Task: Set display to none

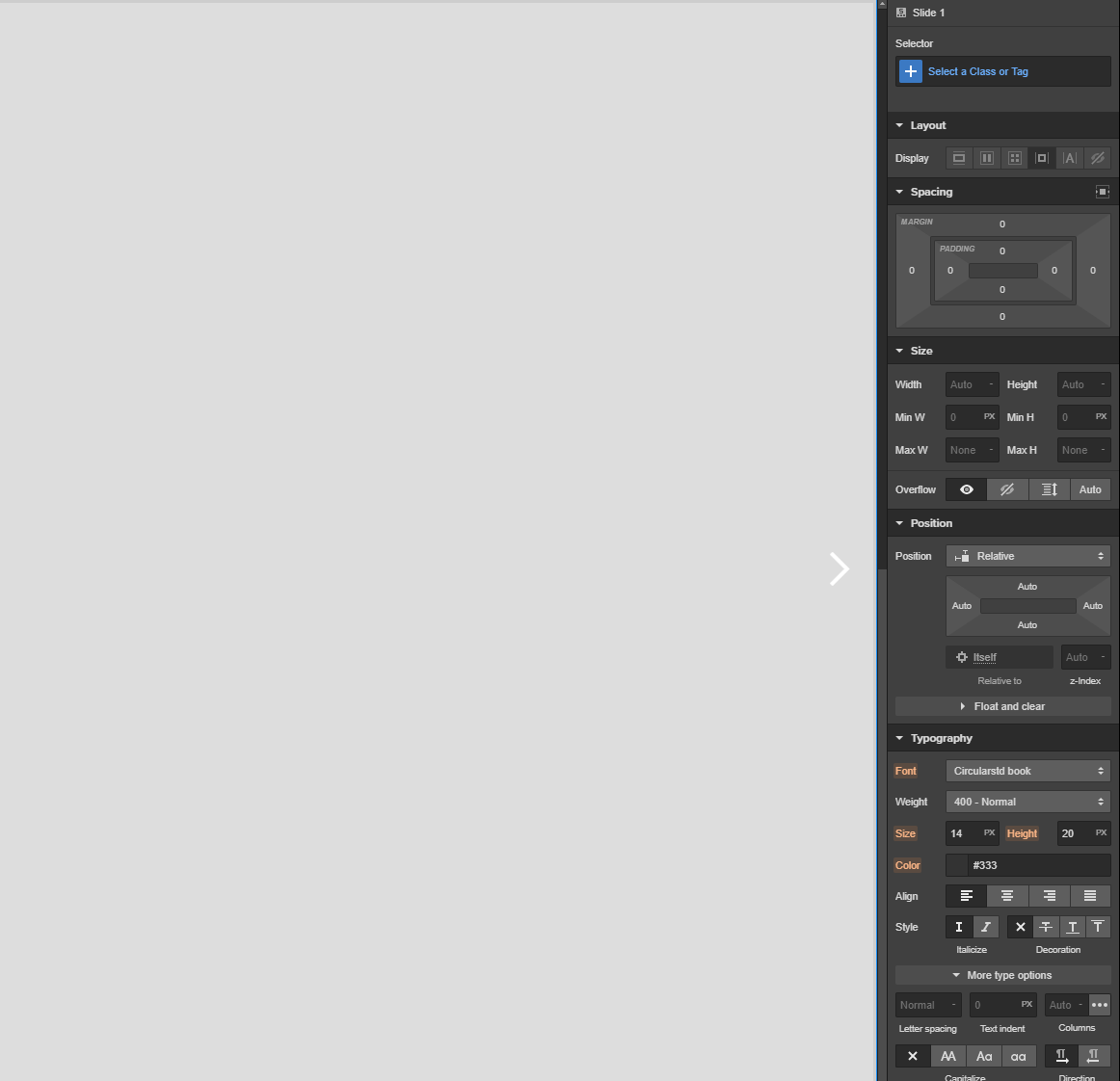Action: (1097, 158)
